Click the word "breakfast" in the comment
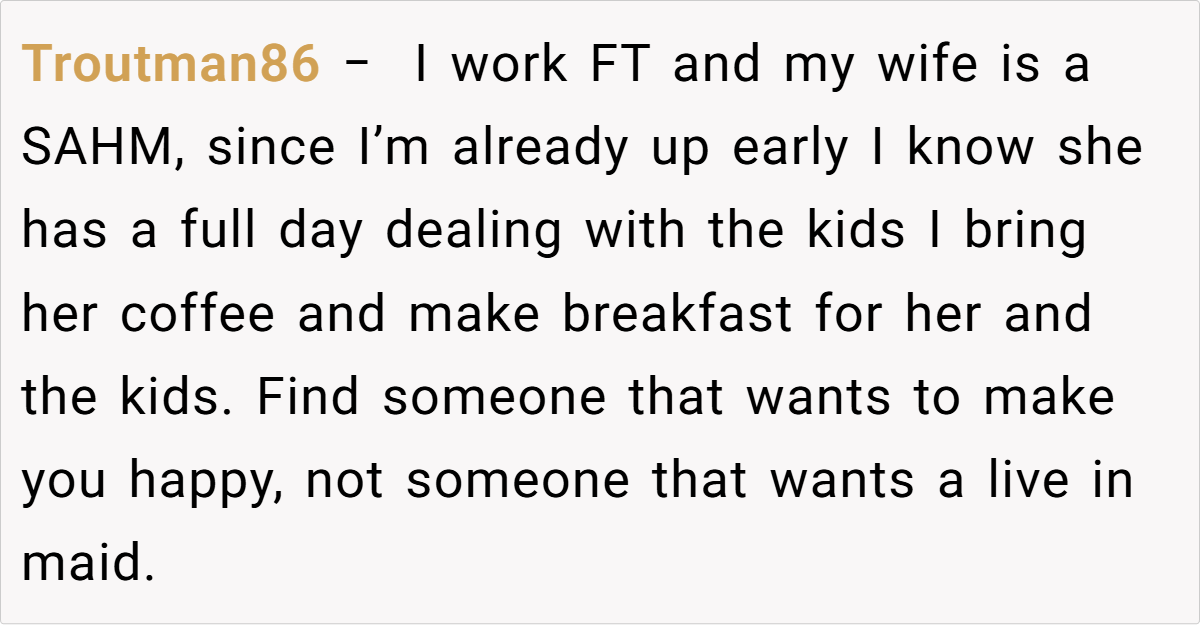Screen dimensions: 1200x625 [x=677, y=316]
